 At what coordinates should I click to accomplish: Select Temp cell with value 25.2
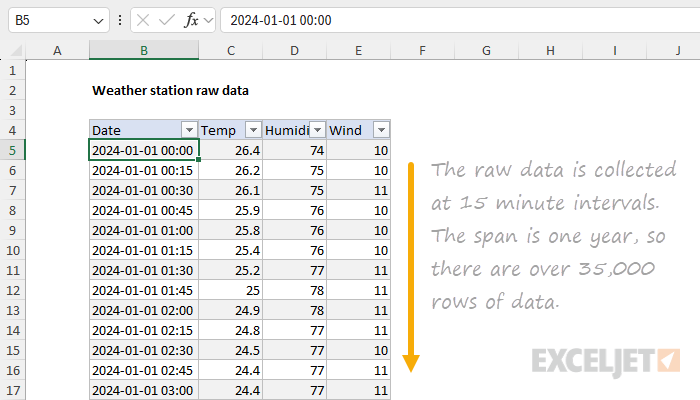230,270
